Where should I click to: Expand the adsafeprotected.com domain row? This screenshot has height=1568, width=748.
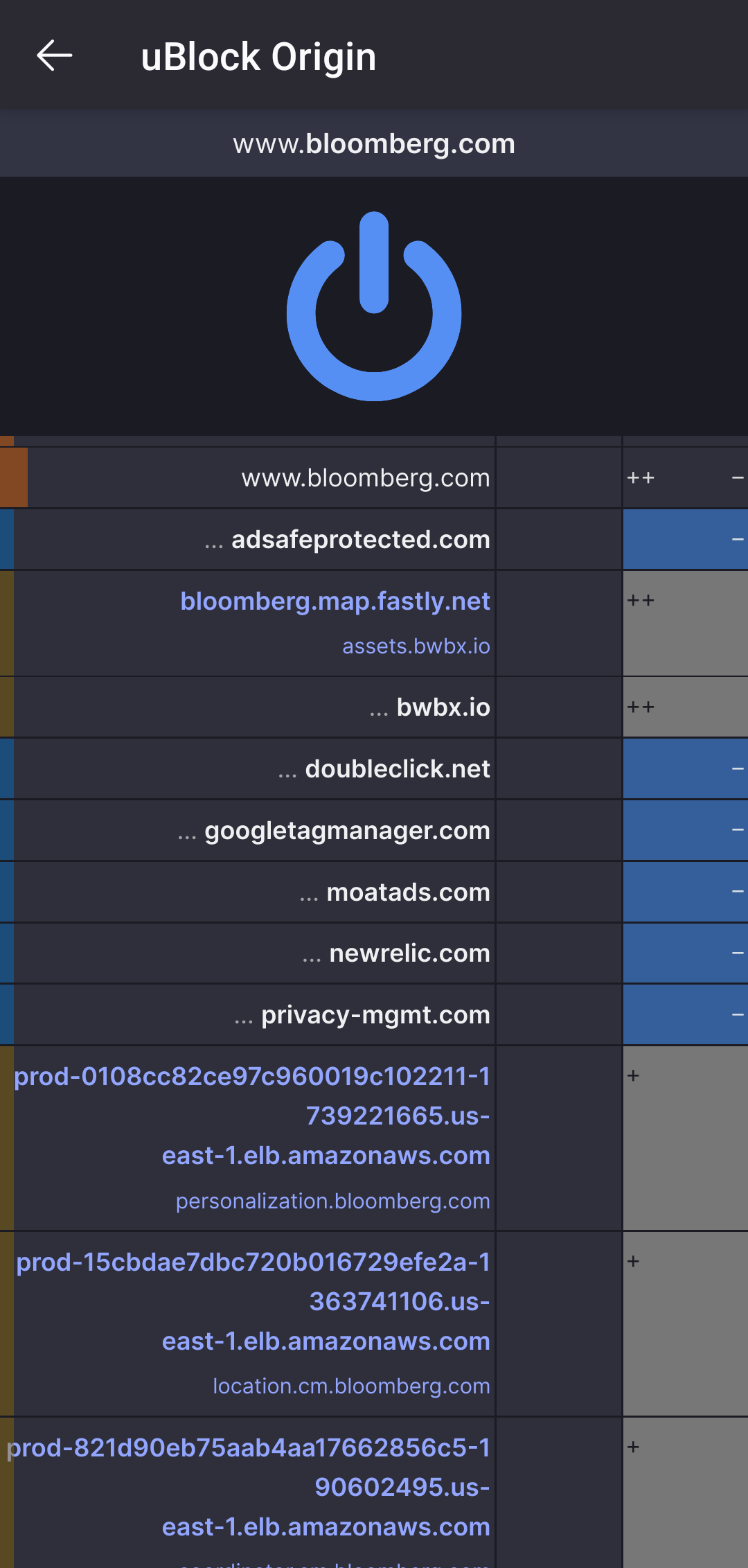pos(360,540)
